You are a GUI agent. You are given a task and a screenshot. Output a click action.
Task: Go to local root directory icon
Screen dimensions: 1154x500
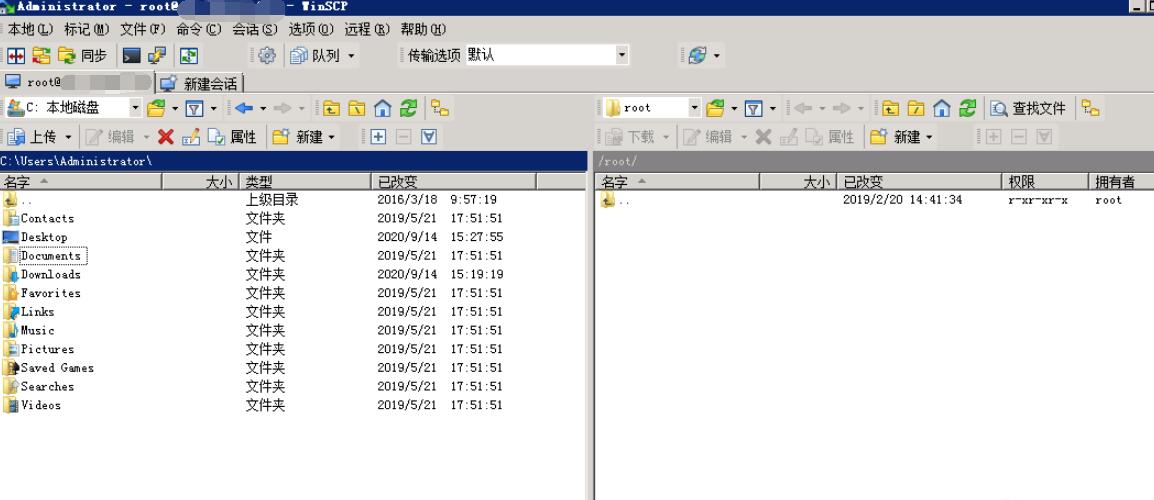coord(357,108)
